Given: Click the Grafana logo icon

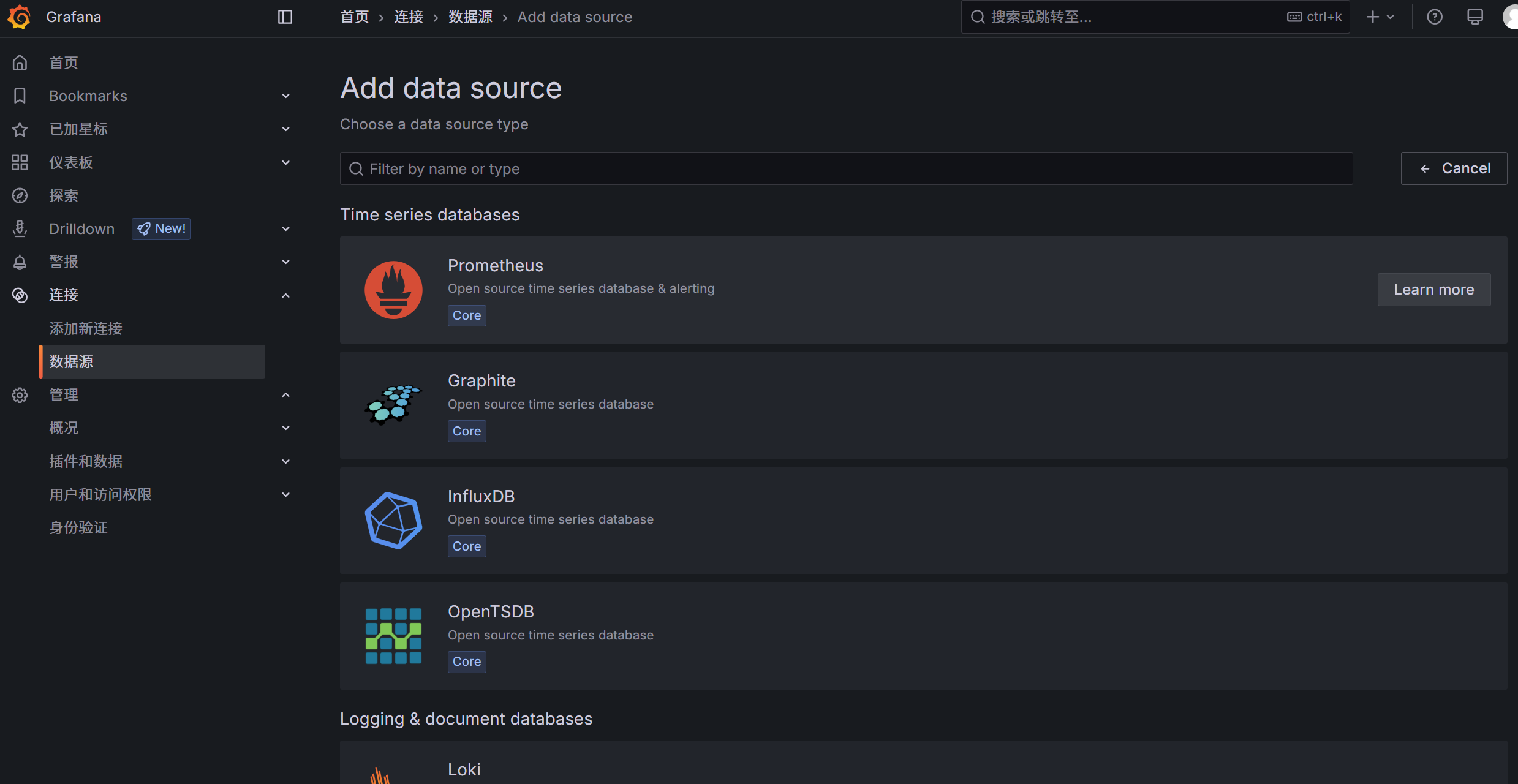Looking at the screenshot, I should pyautogui.click(x=19, y=17).
